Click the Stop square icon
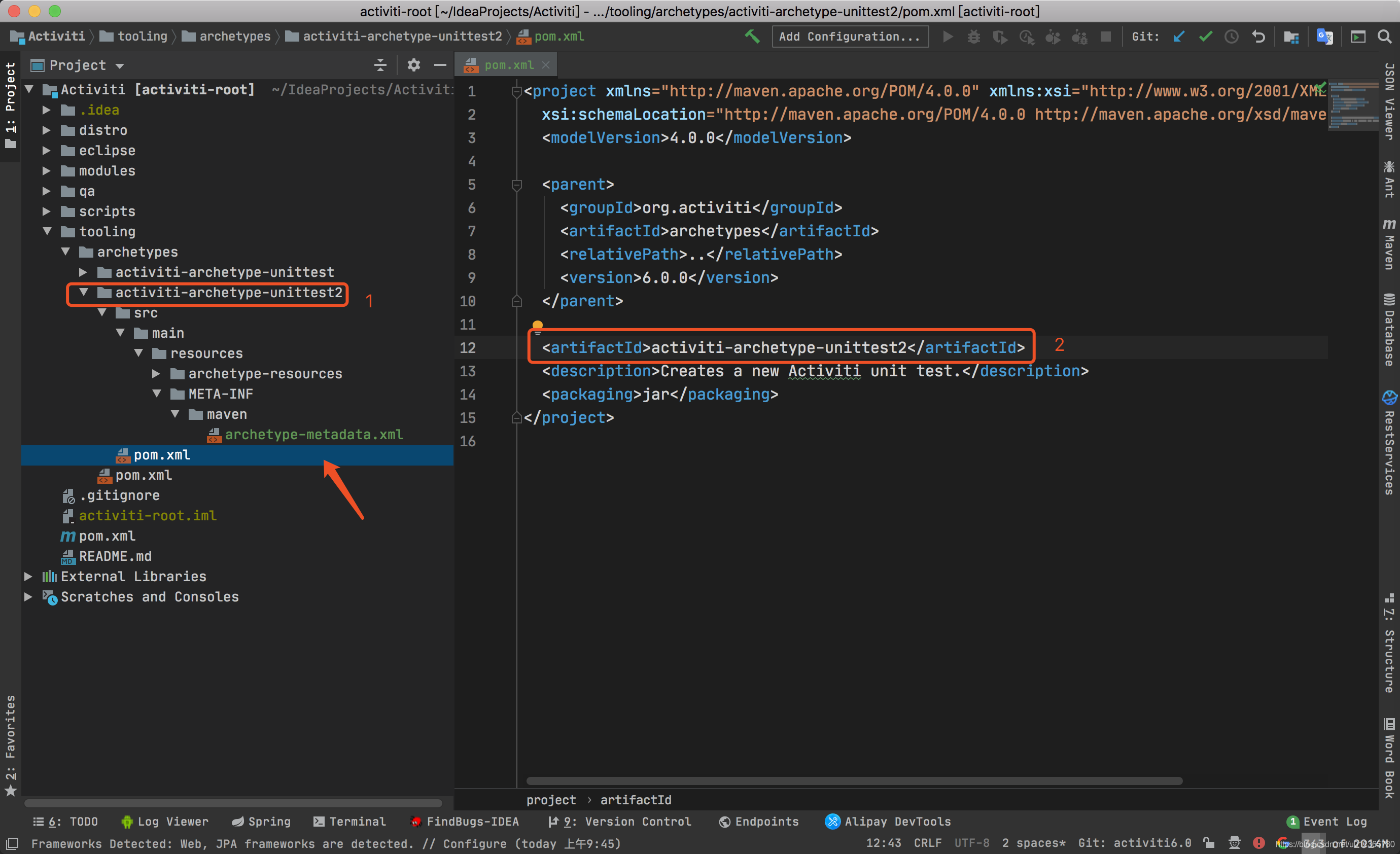Image resolution: width=1400 pixels, height=854 pixels. (x=1105, y=37)
